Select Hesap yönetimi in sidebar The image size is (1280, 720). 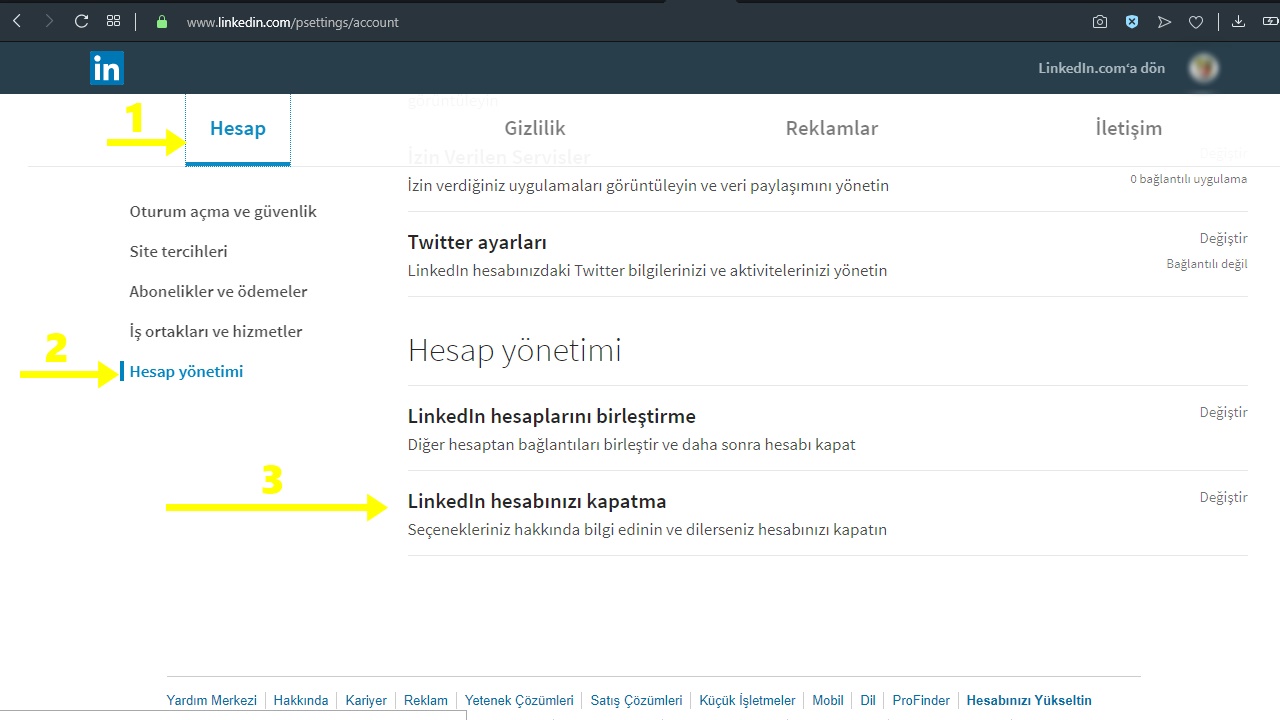pos(186,371)
